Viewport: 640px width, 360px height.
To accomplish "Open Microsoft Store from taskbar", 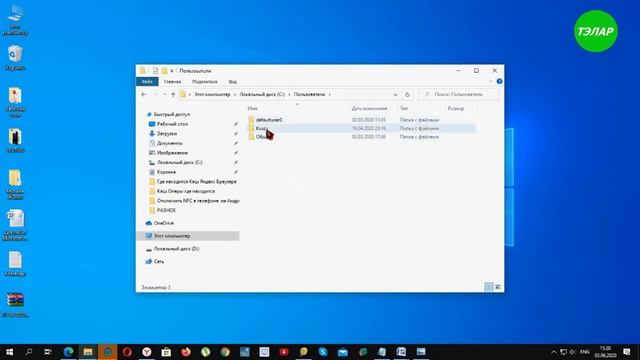I will click(x=166, y=351).
